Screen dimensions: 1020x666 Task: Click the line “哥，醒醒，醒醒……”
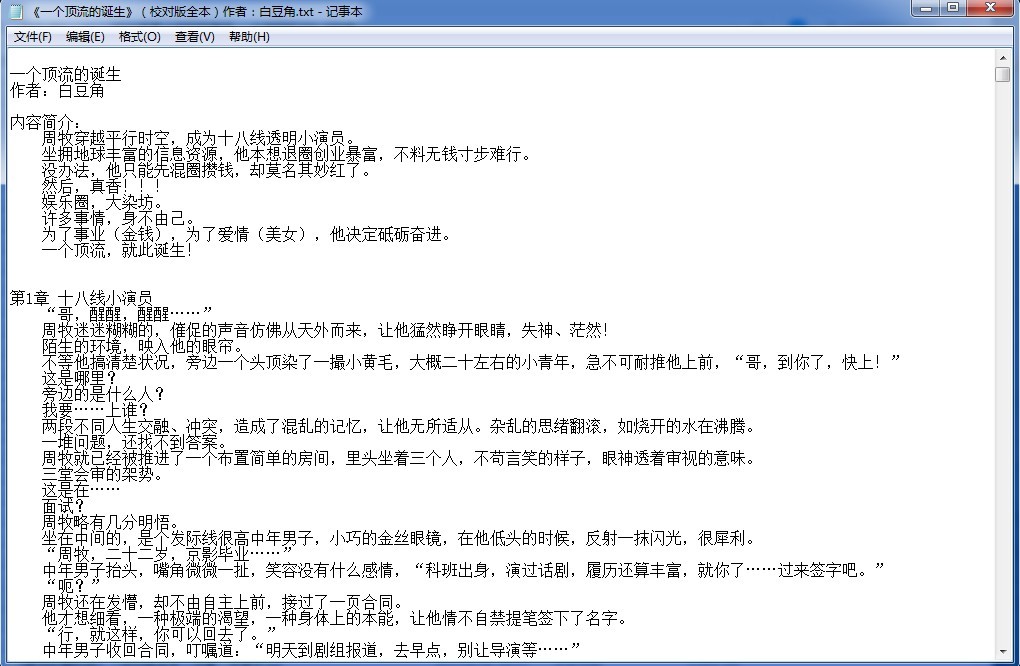128,313
